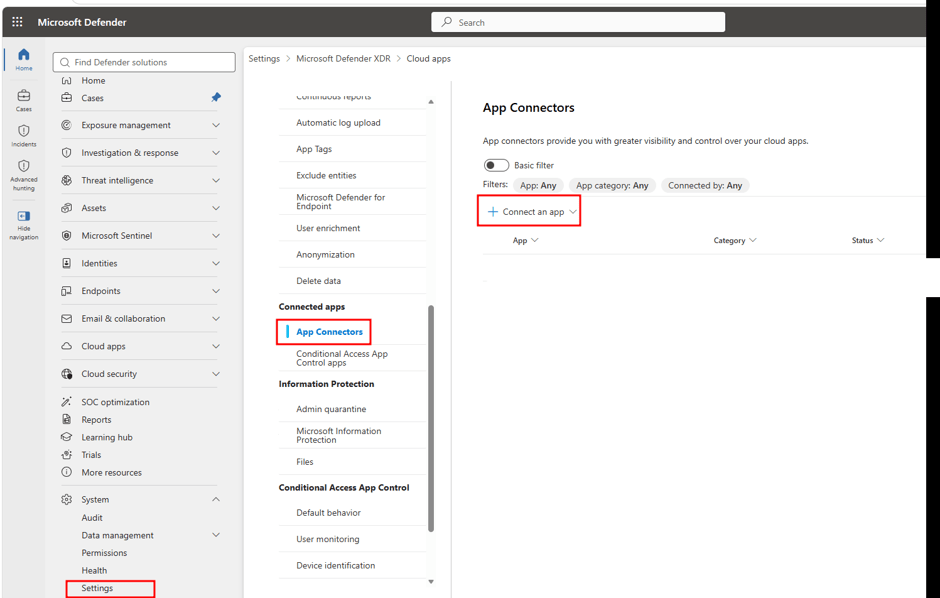Click the System gear icon
940x598 pixels.
67,500
